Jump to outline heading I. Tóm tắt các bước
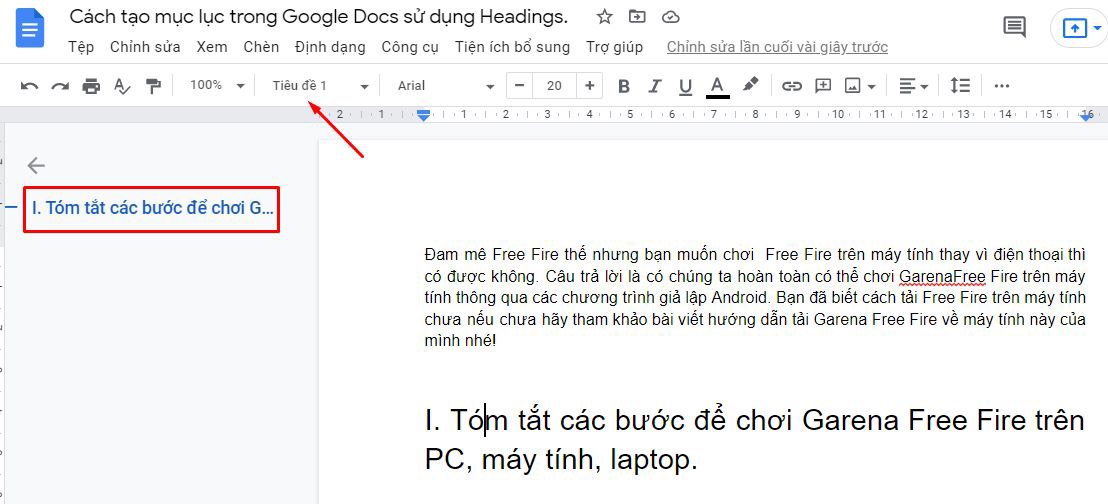 (x=153, y=209)
